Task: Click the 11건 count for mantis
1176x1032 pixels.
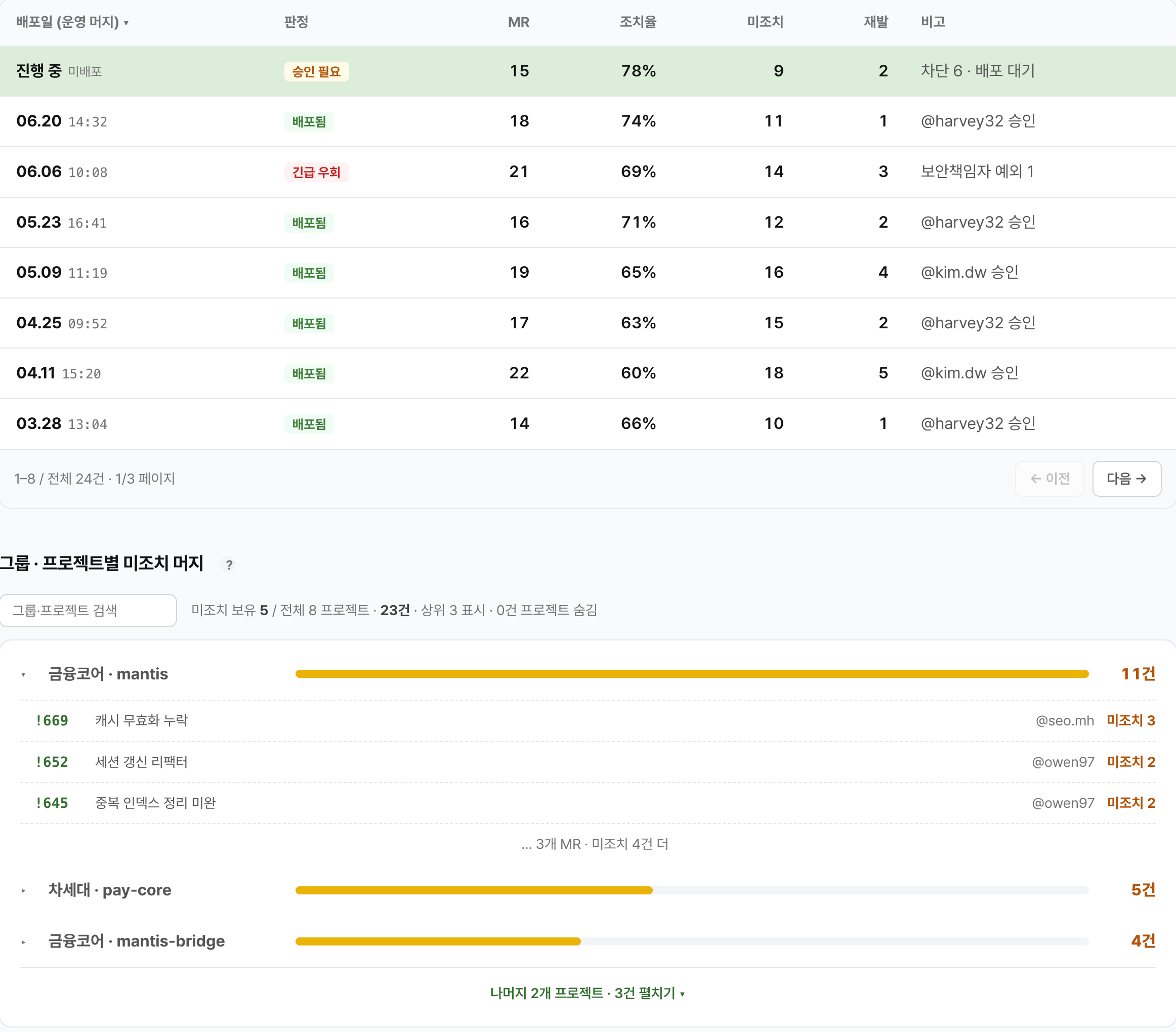Action: (1138, 674)
